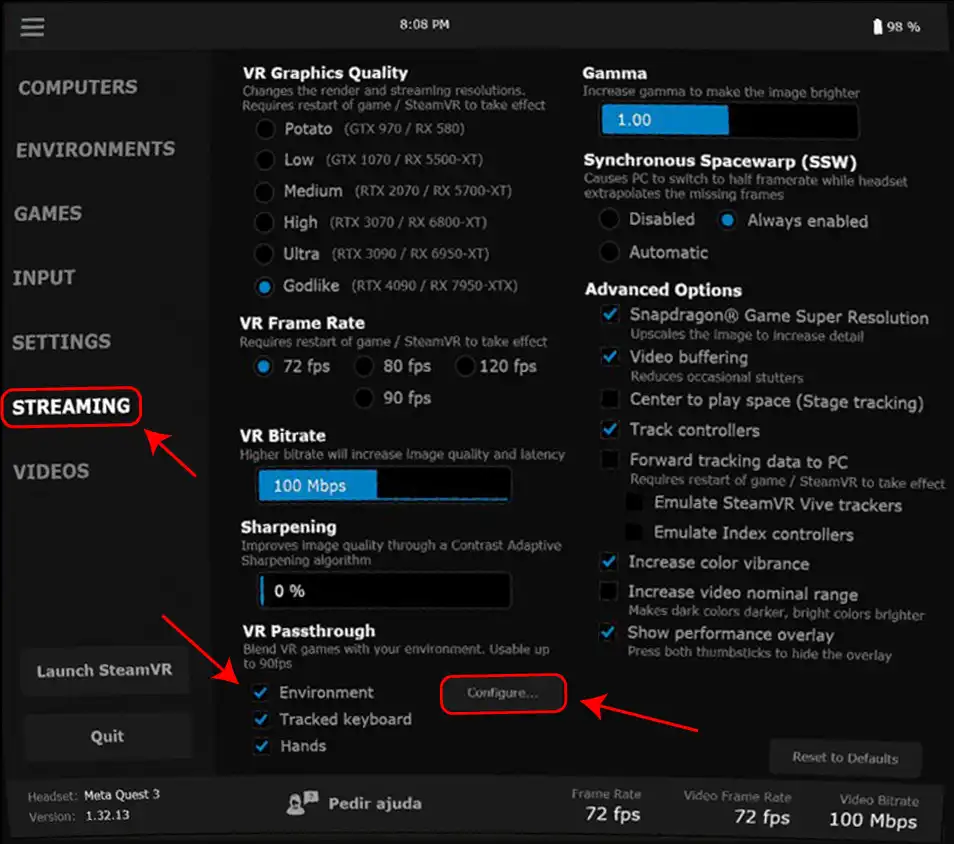The height and width of the screenshot is (844, 954).
Task: Click the Pedir ajuda help icon
Action: pos(302,803)
